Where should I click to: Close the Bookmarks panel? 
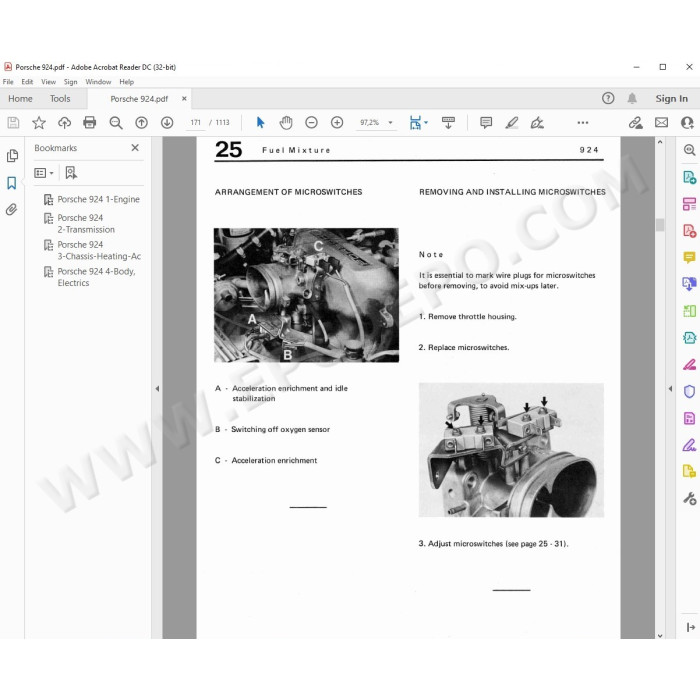[135, 147]
